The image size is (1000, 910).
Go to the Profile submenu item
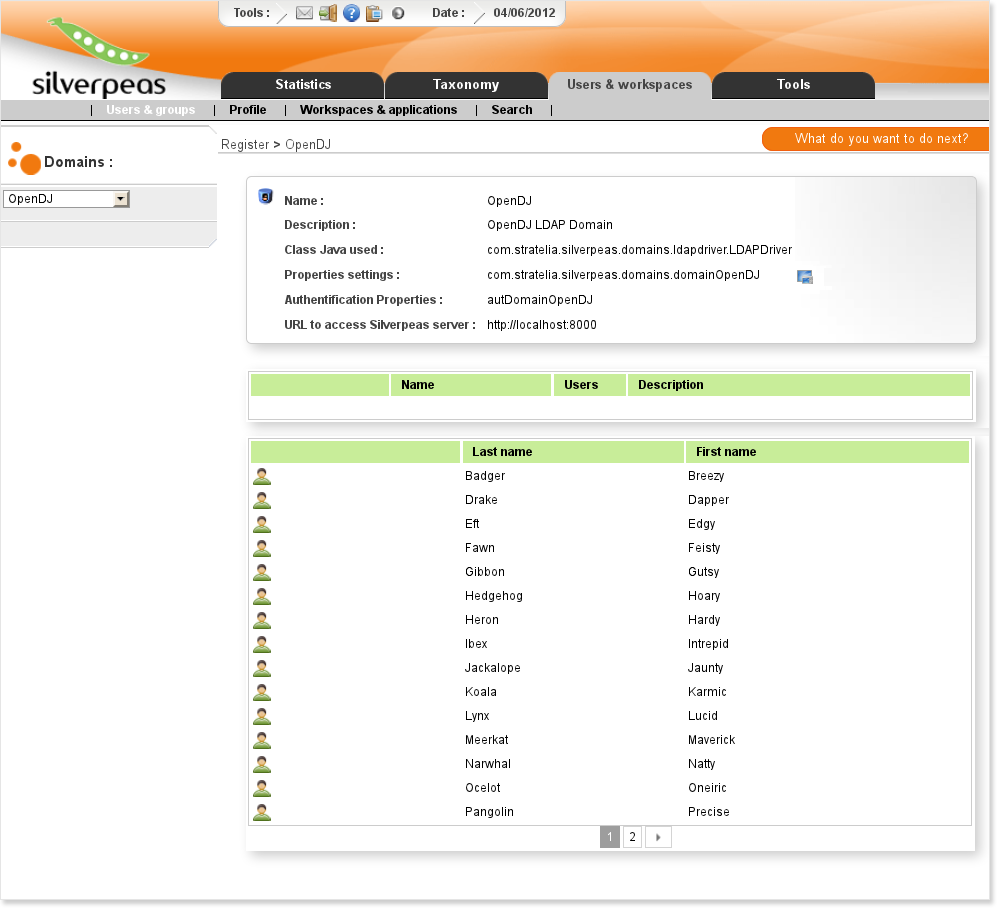pyautogui.click(x=248, y=110)
